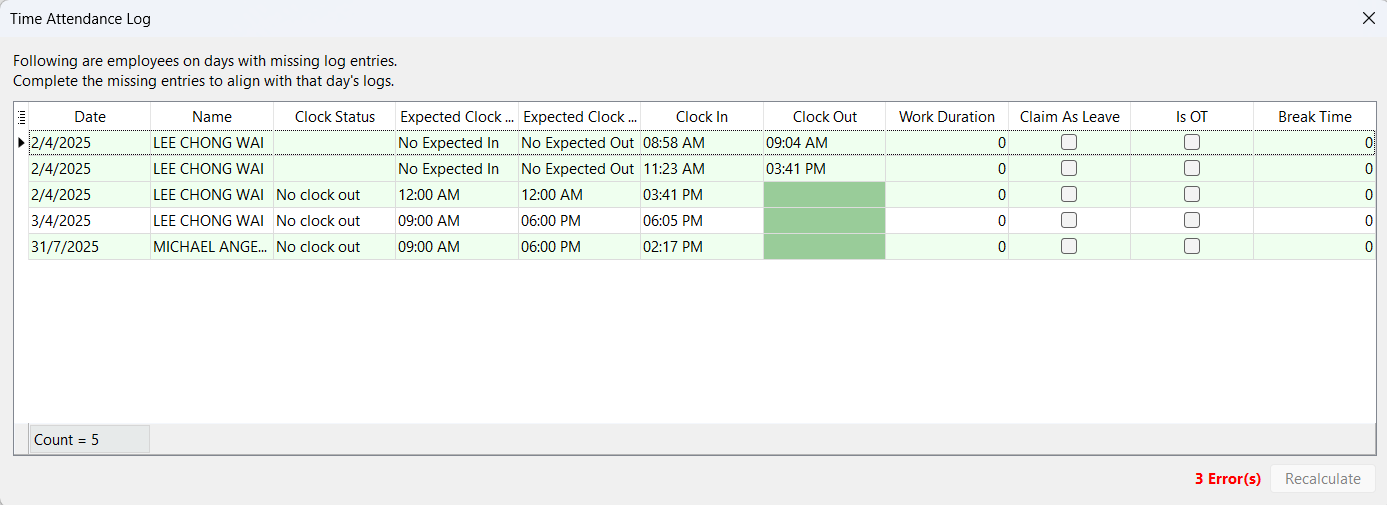Click the 3 Error(s) red label
The width and height of the screenshot is (1387, 505).
coord(1227,479)
